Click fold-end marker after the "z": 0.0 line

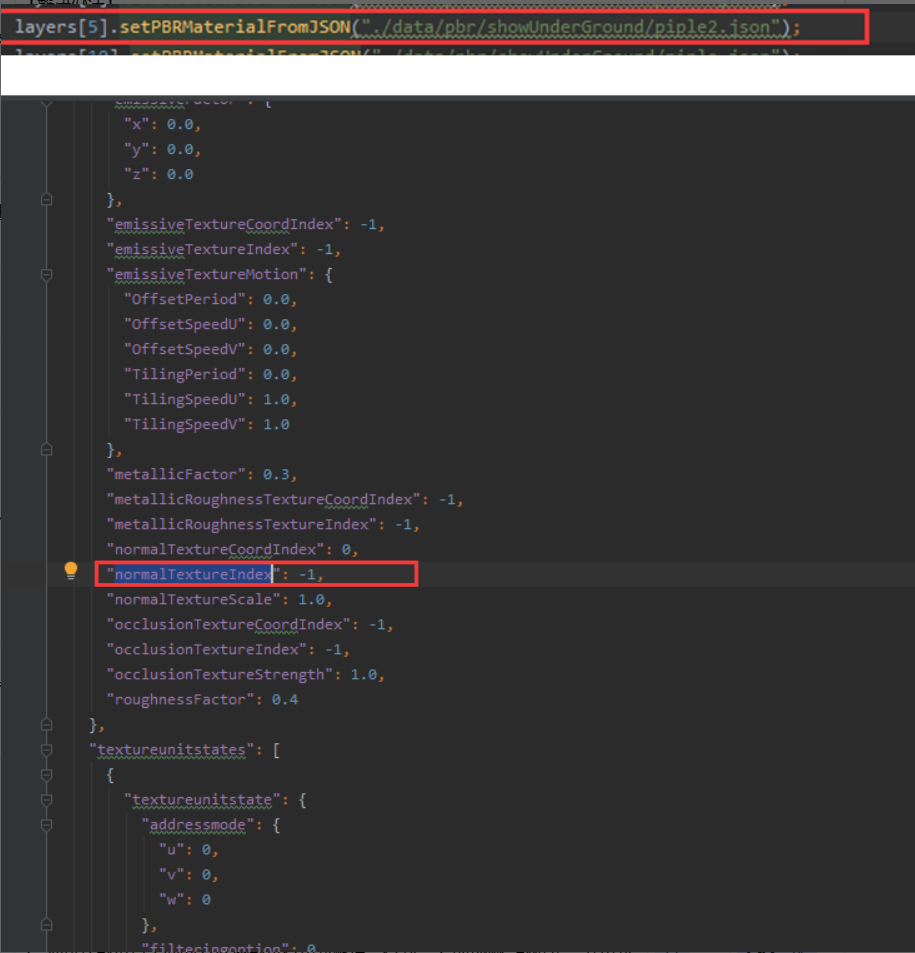46,199
